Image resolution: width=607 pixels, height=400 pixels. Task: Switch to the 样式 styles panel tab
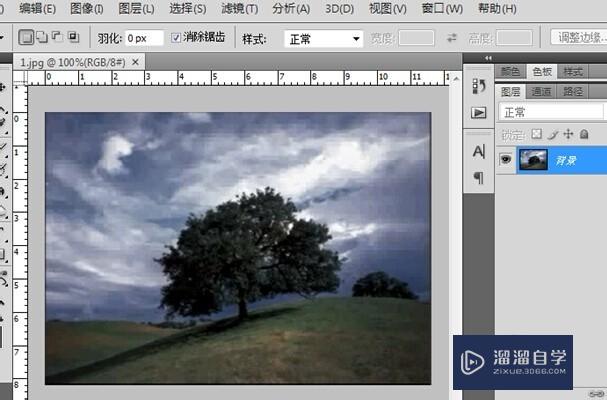pyautogui.click(x=573, y=72)
